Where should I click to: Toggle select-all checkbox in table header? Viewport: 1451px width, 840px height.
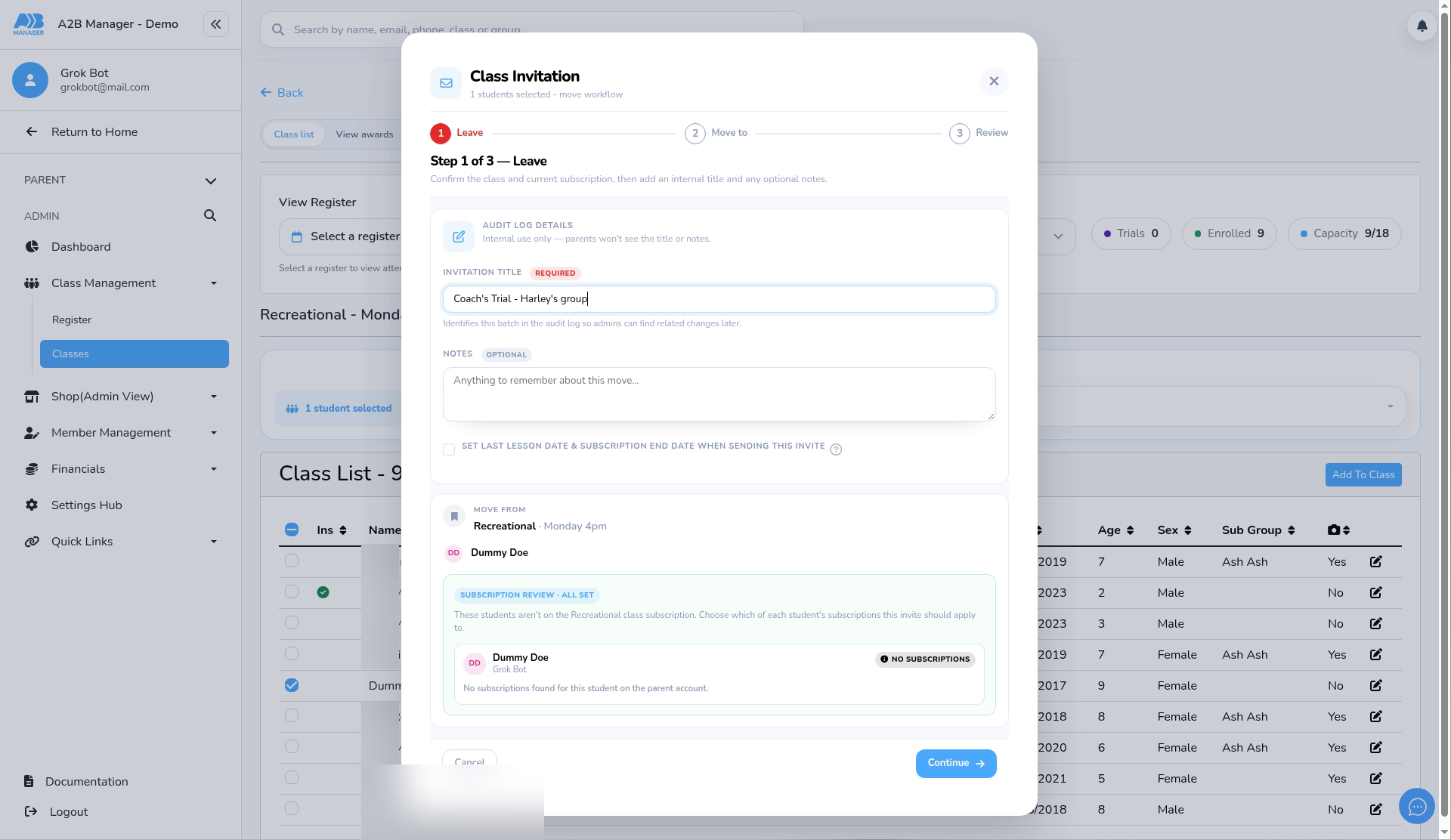click(292, 530)
